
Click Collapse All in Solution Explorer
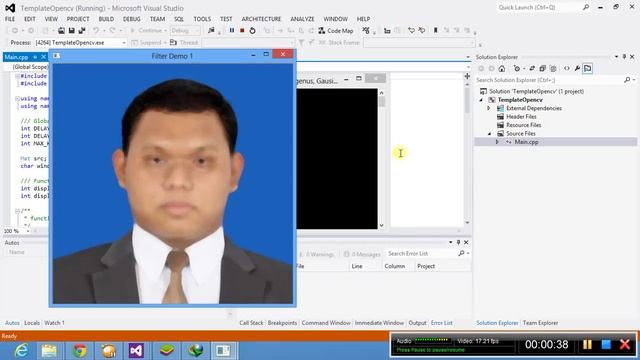pos(542,69)
